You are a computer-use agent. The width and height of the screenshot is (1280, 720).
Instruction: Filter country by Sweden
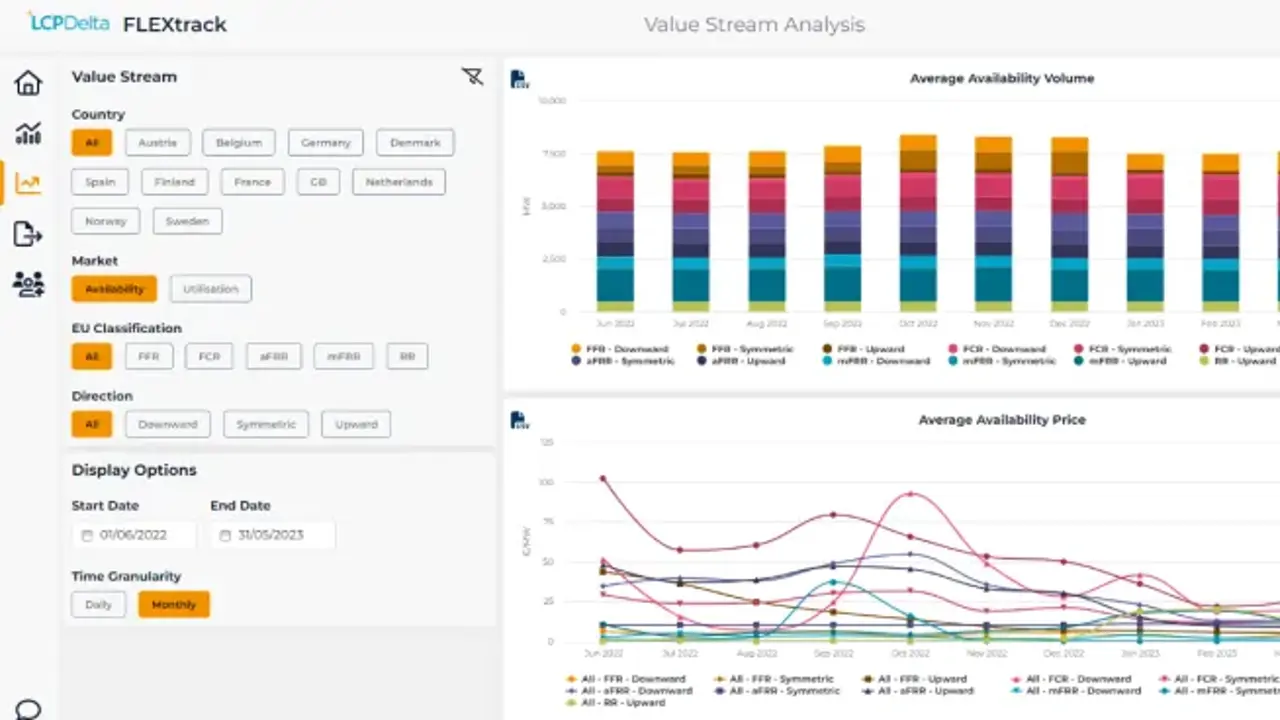[x=187, y=221]
